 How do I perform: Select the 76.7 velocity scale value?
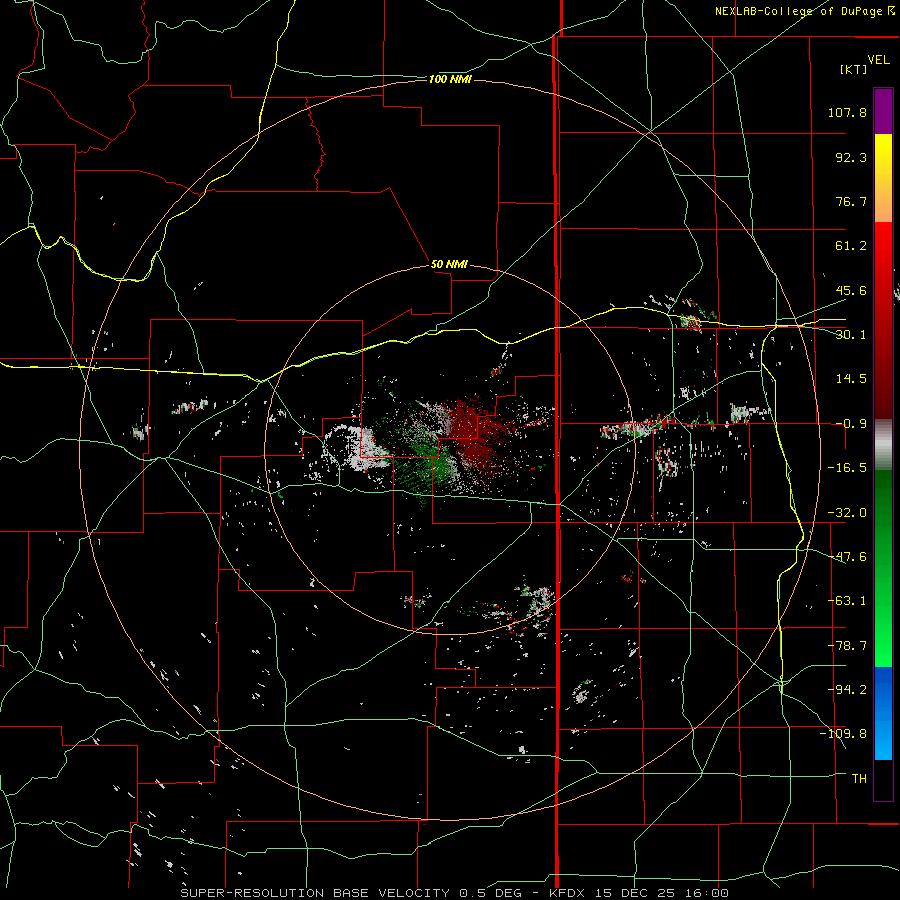pos(851,201)
